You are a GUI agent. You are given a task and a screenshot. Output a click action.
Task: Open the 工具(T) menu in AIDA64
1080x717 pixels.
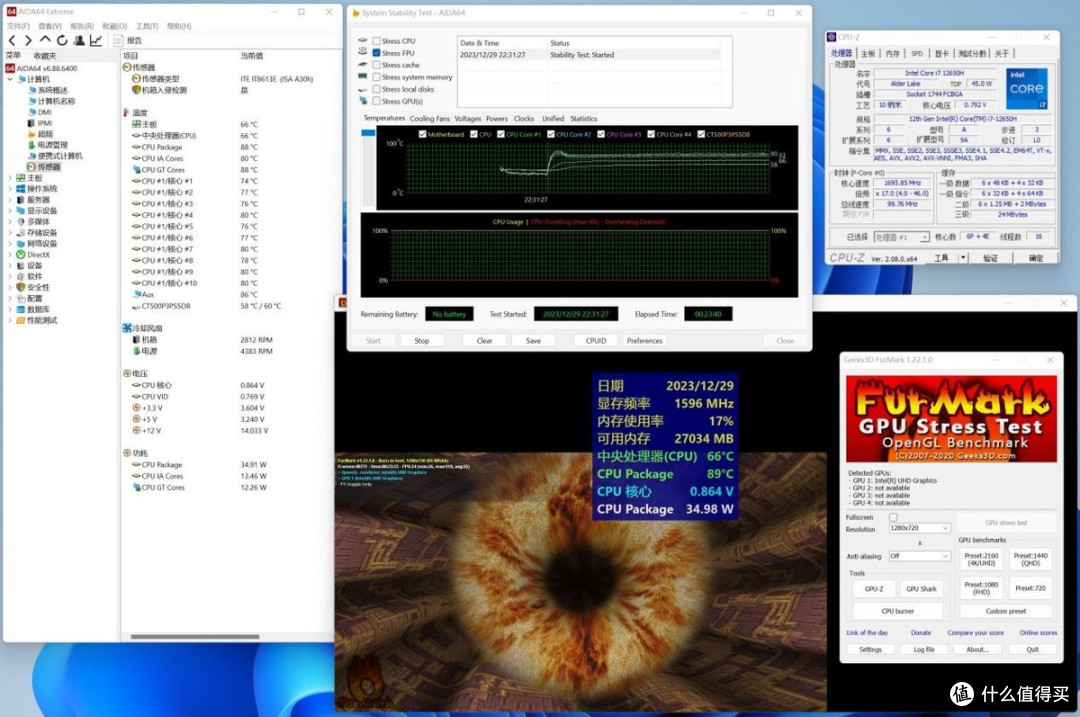tap(147, 26)
